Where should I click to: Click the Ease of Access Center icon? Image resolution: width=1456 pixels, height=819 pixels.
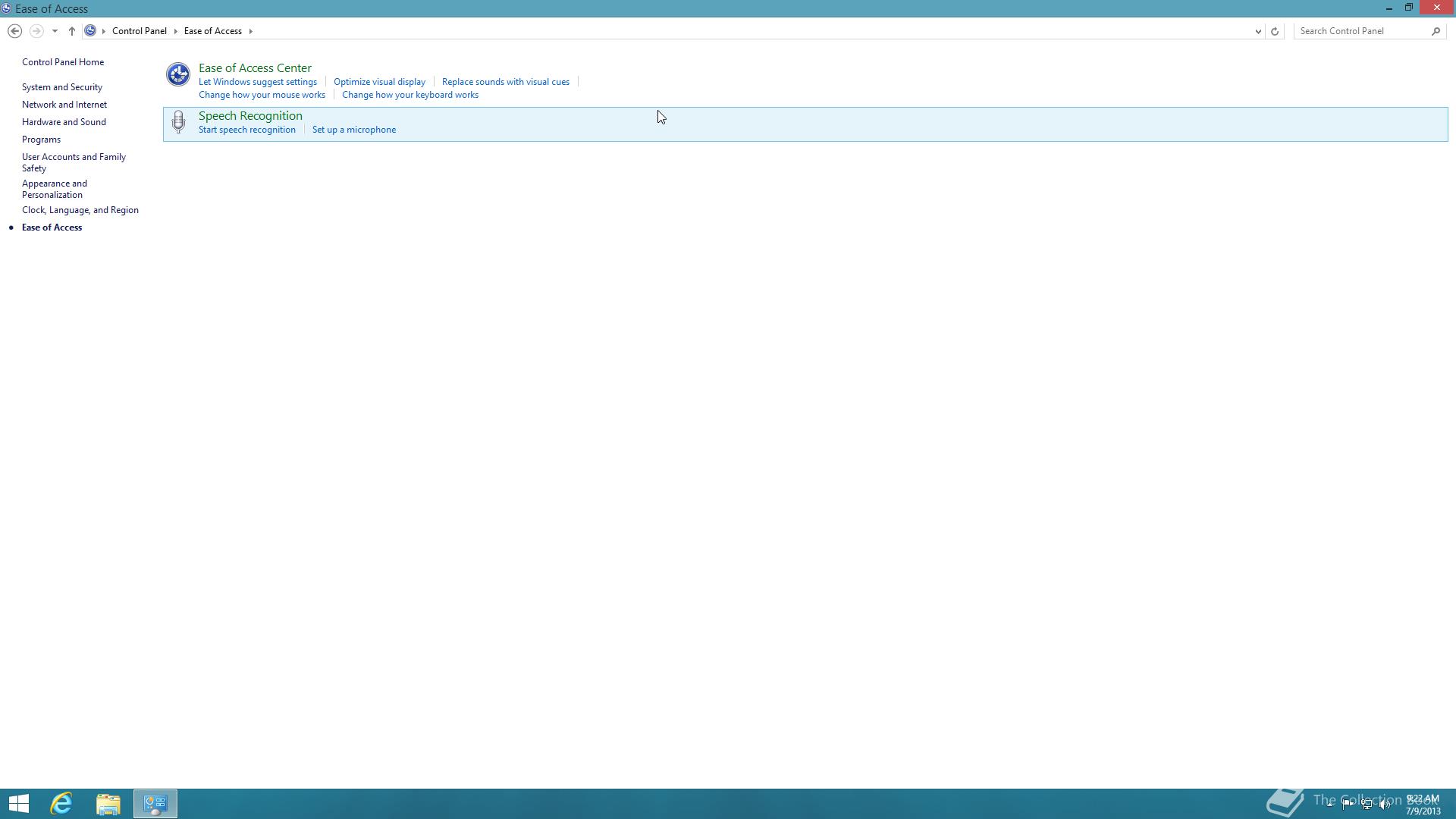pyautogui.click(x=178, y=74)
